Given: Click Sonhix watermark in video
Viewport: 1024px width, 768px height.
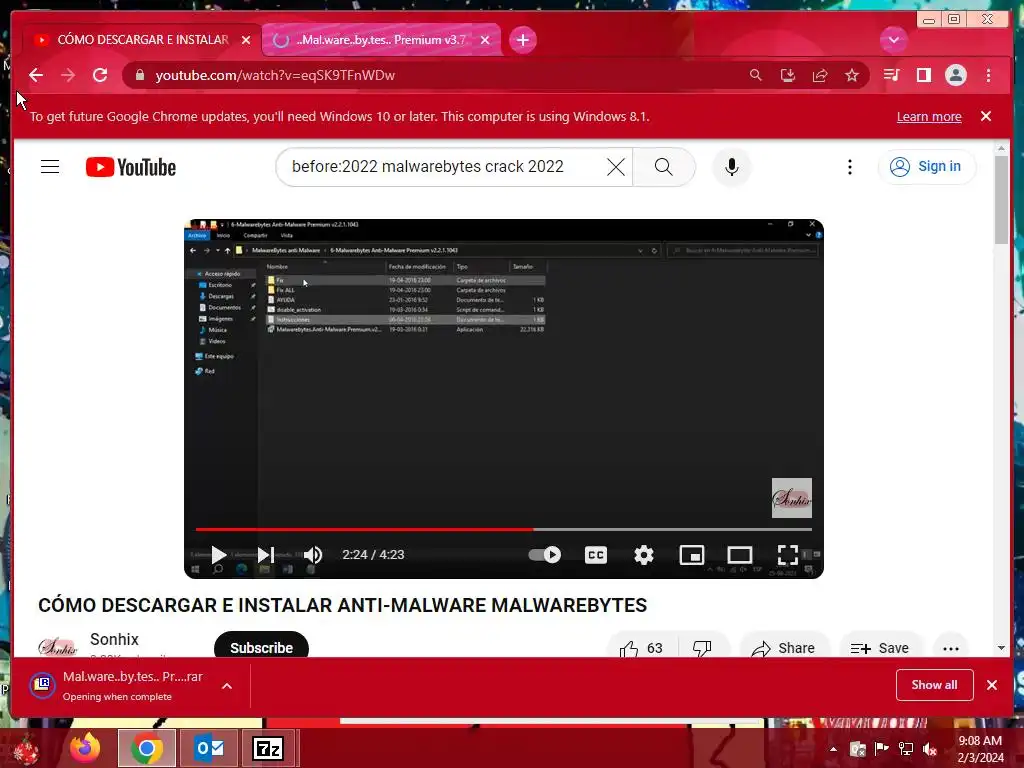Looking at the screenshot, I should click(x=792, y=498).
